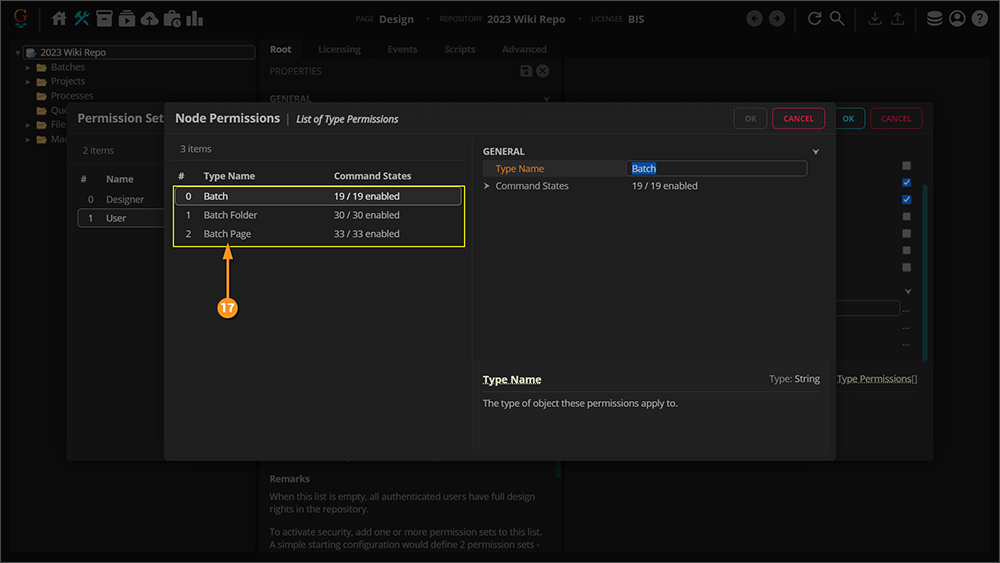Expand the Projects tree node
1000x563 pixels.
[x=29, y=81]
